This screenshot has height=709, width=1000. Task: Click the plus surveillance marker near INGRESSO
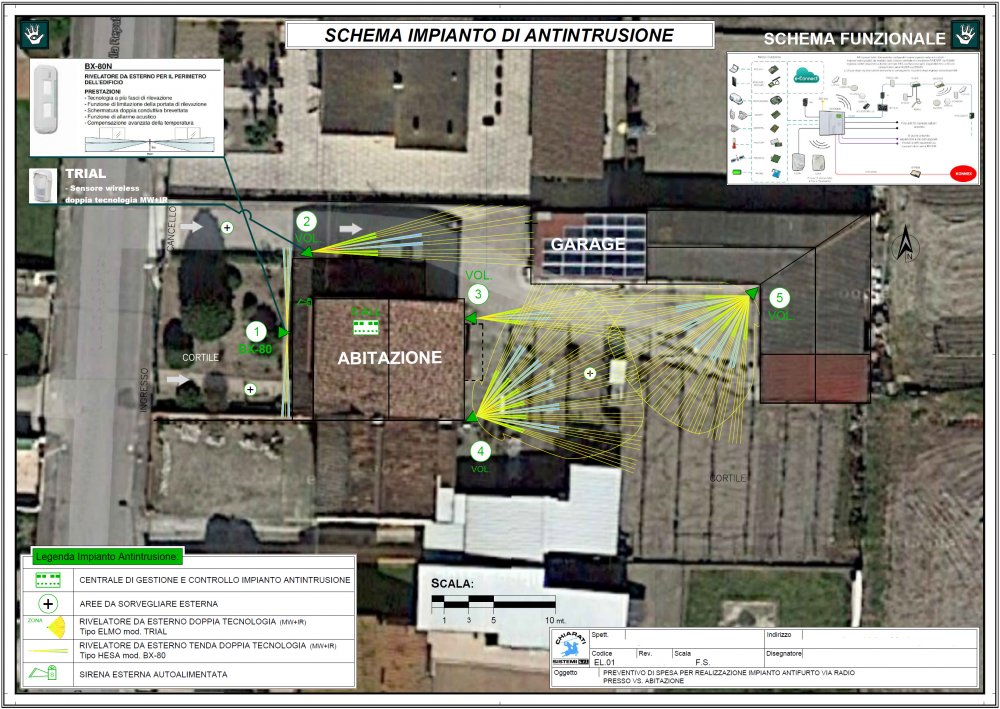click(x=251, y=389)
